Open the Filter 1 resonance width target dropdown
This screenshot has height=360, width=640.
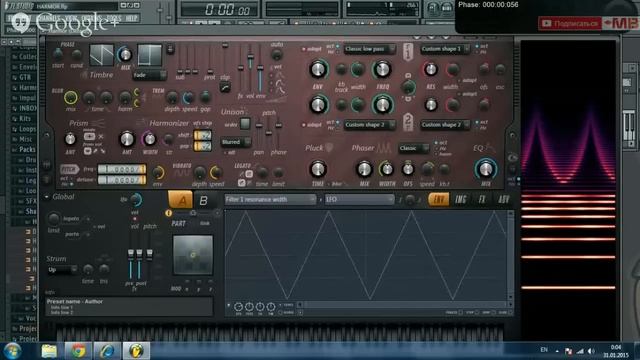pyautogui.click(x=270, y=200)
